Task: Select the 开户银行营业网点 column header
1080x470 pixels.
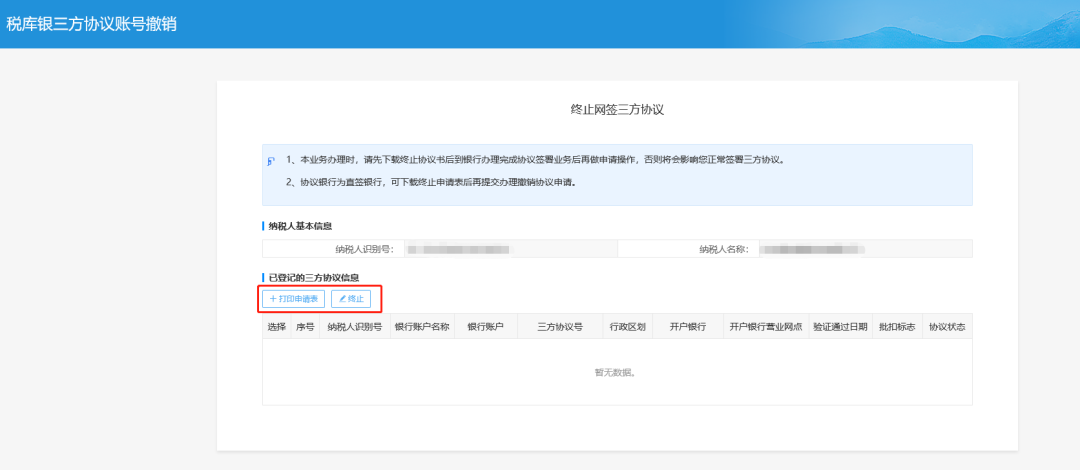Action: 766,327
